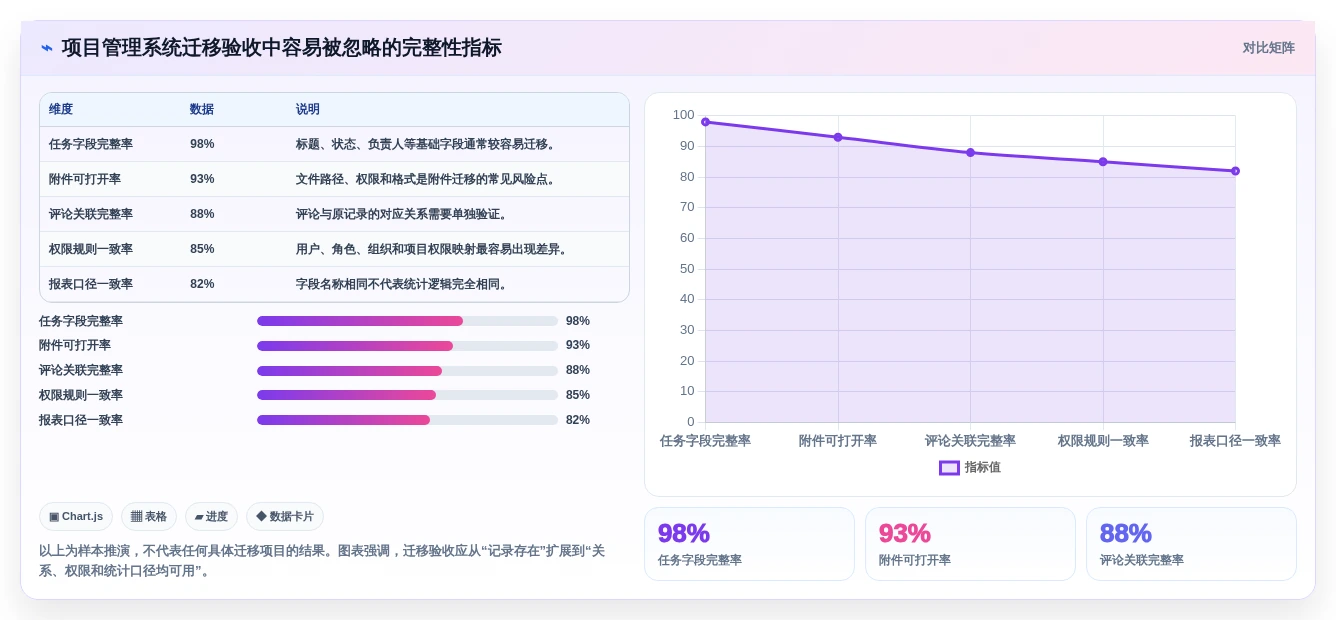Click chart data point for 权限规则一致率
Screen dimensions: 1336x620
click(x=1103, y=162)
